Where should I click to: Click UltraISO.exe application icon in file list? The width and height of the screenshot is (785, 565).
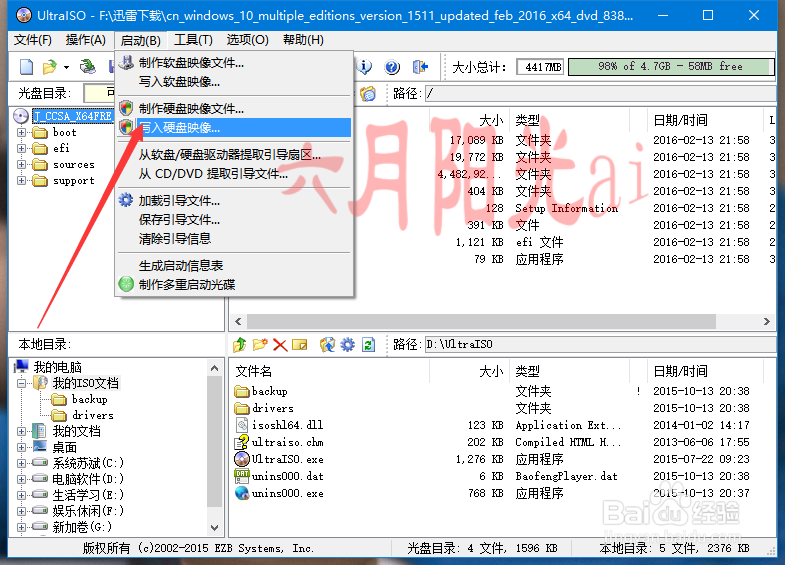[242, 459]
